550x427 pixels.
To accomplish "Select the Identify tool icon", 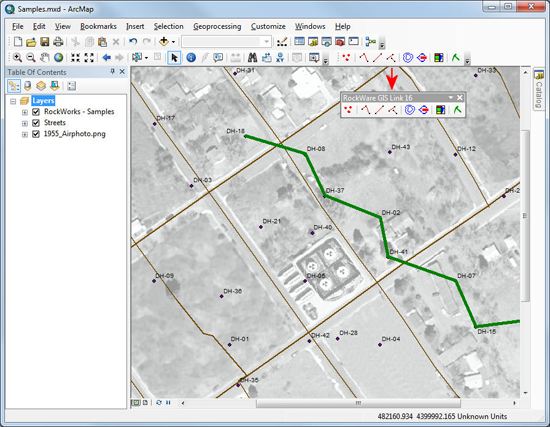I will click(191, 58).
